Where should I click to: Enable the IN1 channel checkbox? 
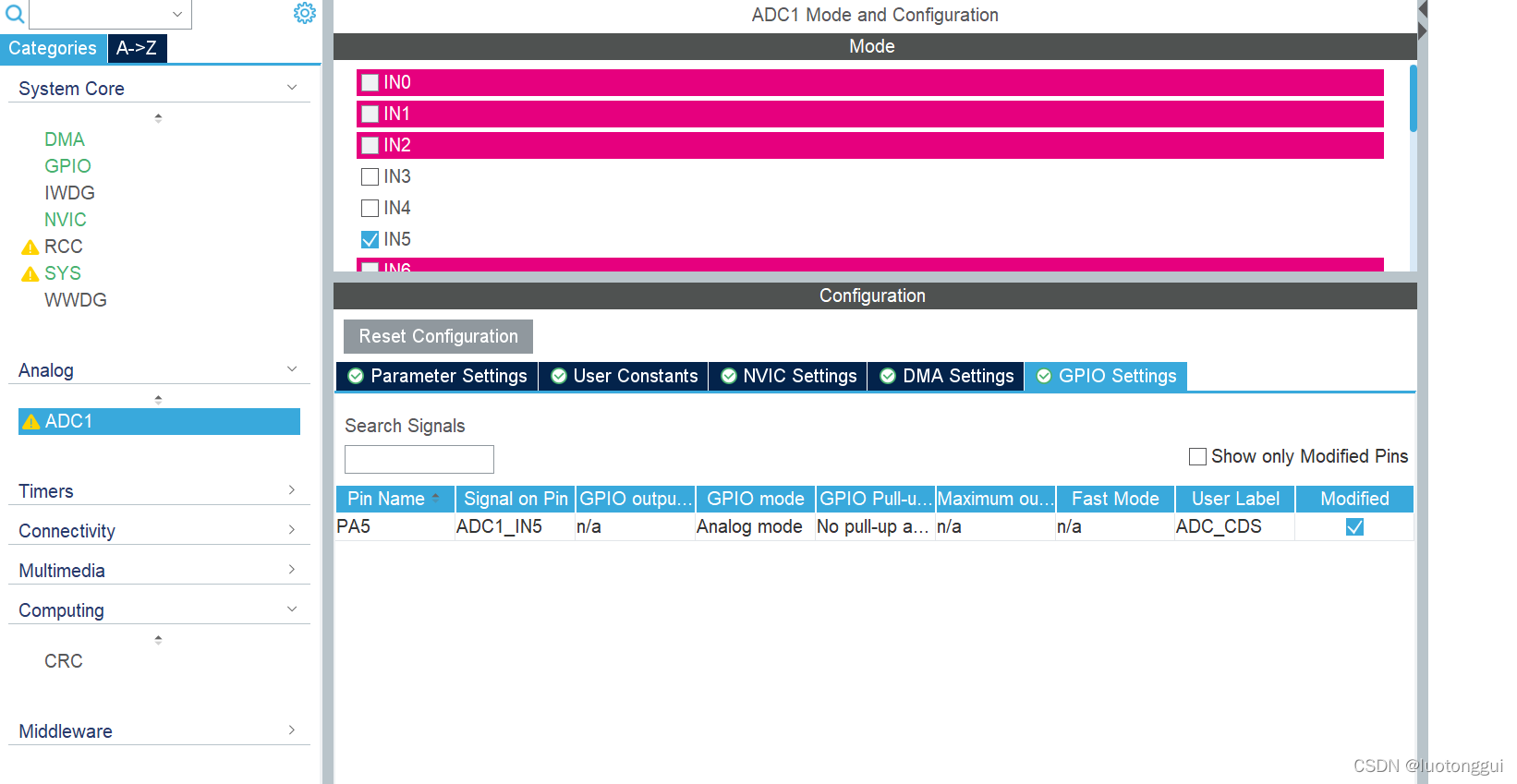pos(370,115)
